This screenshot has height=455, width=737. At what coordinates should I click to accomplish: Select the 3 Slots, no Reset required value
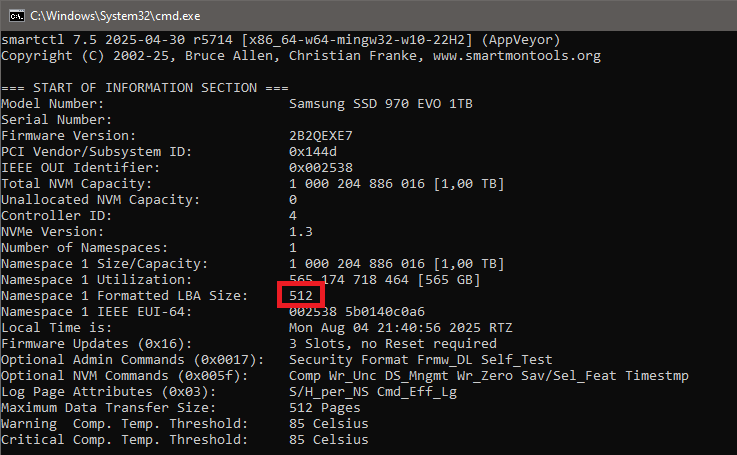tap(392, 344)
